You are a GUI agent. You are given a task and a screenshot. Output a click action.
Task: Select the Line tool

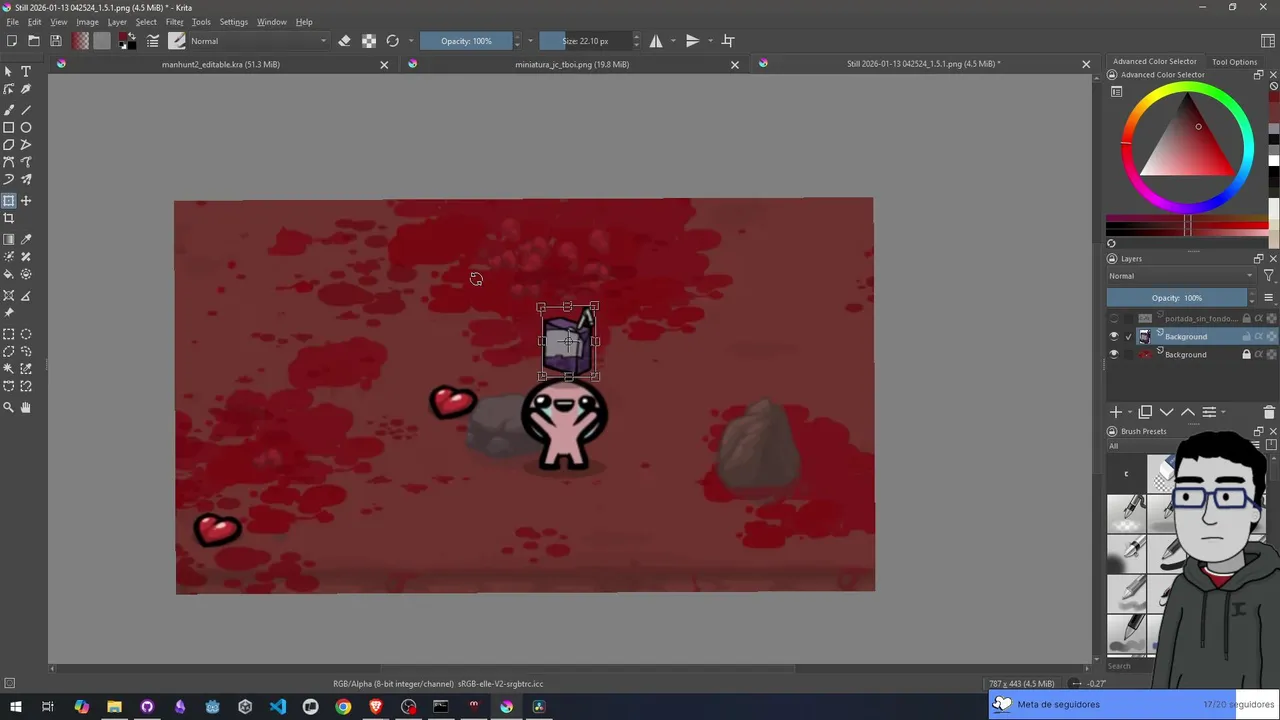(x=26, y=110)
